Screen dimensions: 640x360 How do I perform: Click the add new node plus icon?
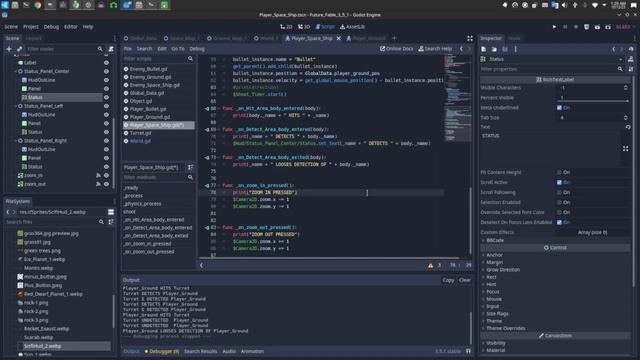pos(9,49)
